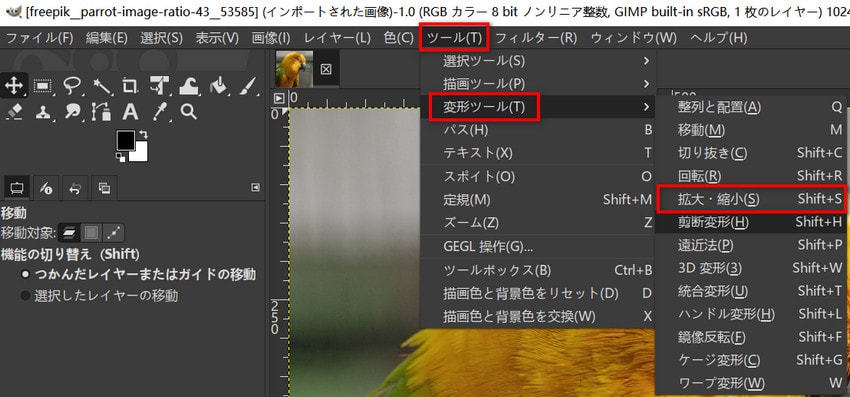The height and width of the screenshot is (397, 850).
Task: Select the Color Picker eyedropper tool
Action: 159,112
